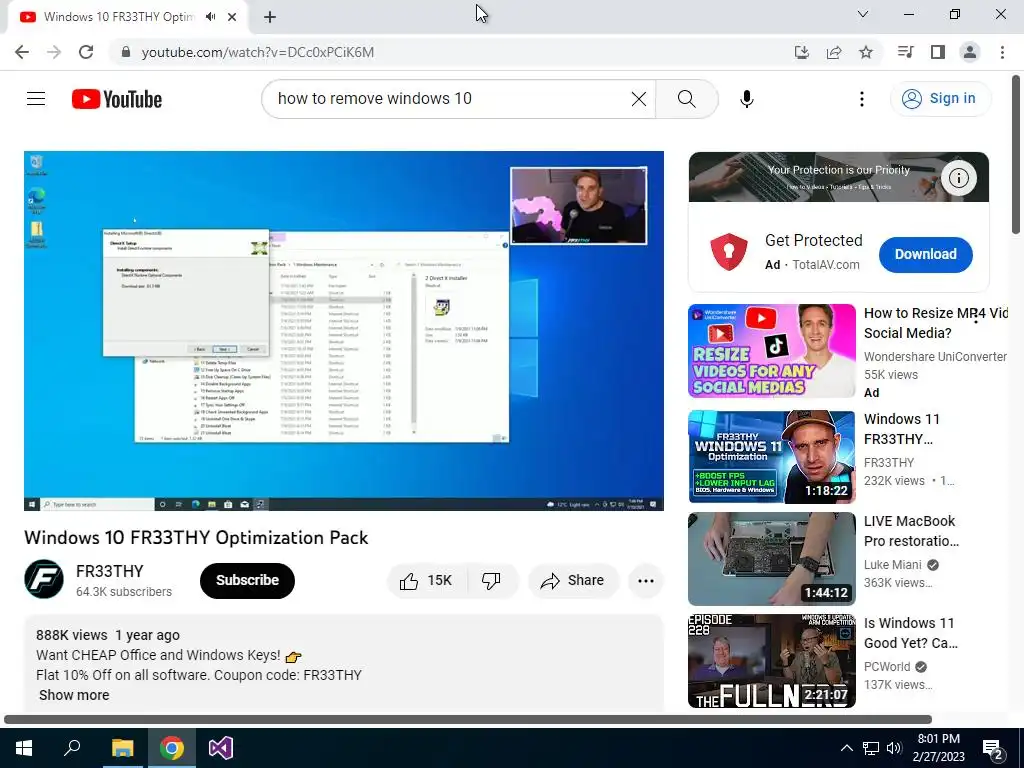Open the volume control in system tray
The height and width of the screenshot is (768, 1024).
tap(894, 748)
